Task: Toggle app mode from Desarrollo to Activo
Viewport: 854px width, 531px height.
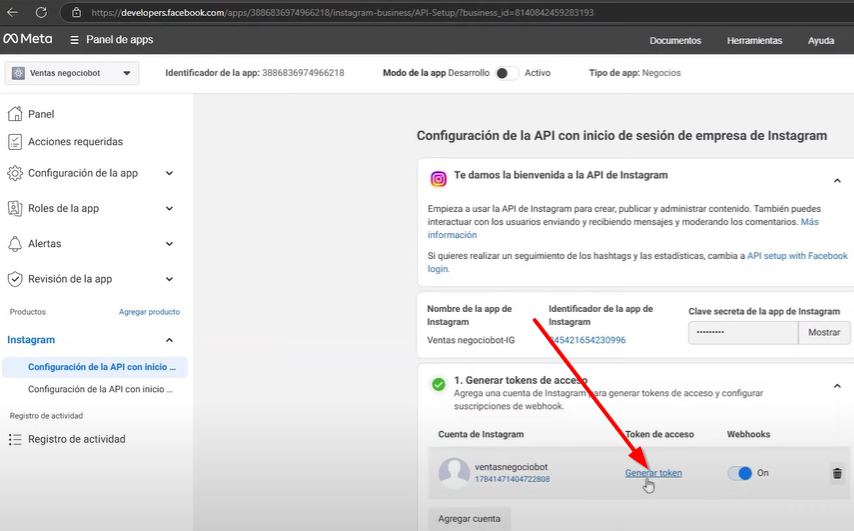Action: pyautogui.click(x=507, y=73)
